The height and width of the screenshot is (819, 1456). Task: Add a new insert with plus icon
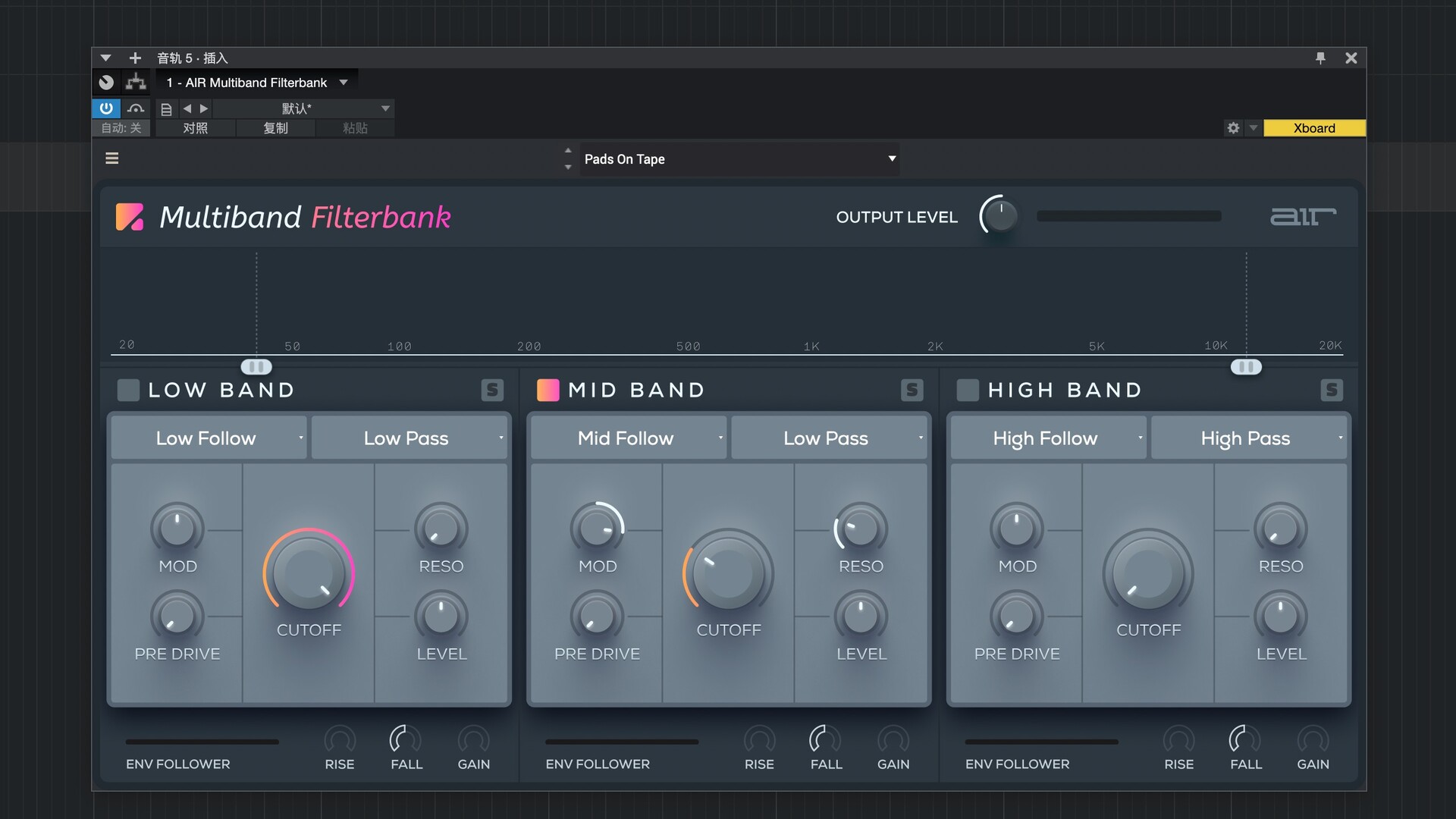135,58
